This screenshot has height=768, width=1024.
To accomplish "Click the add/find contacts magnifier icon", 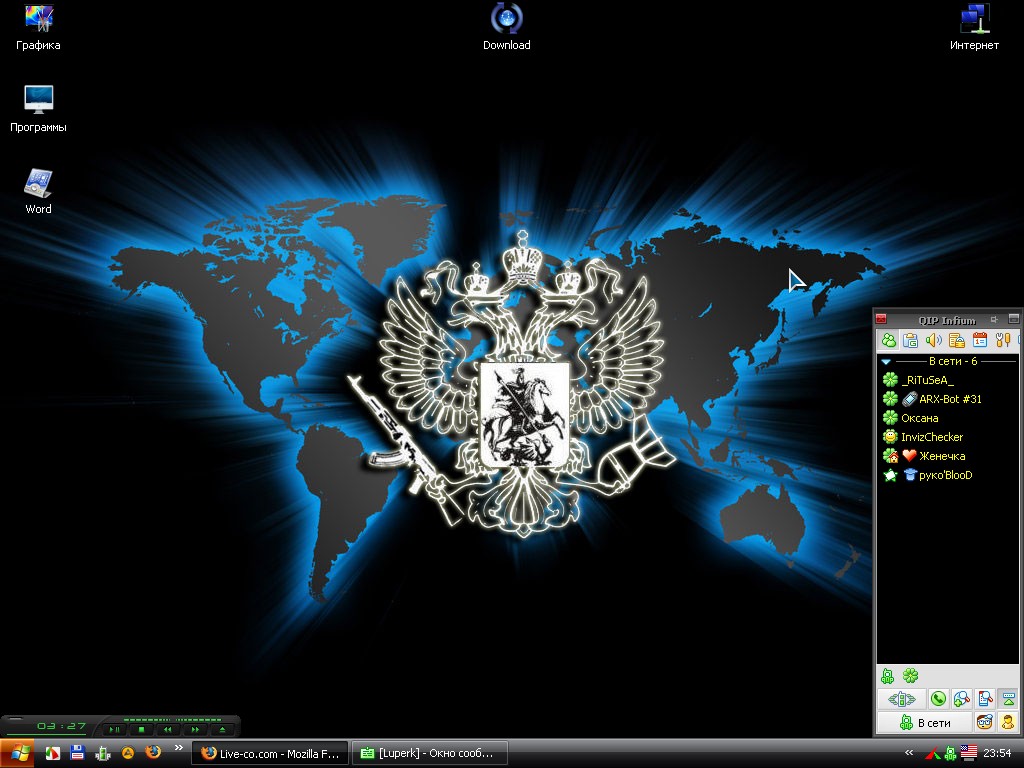I will click(962, 699).
